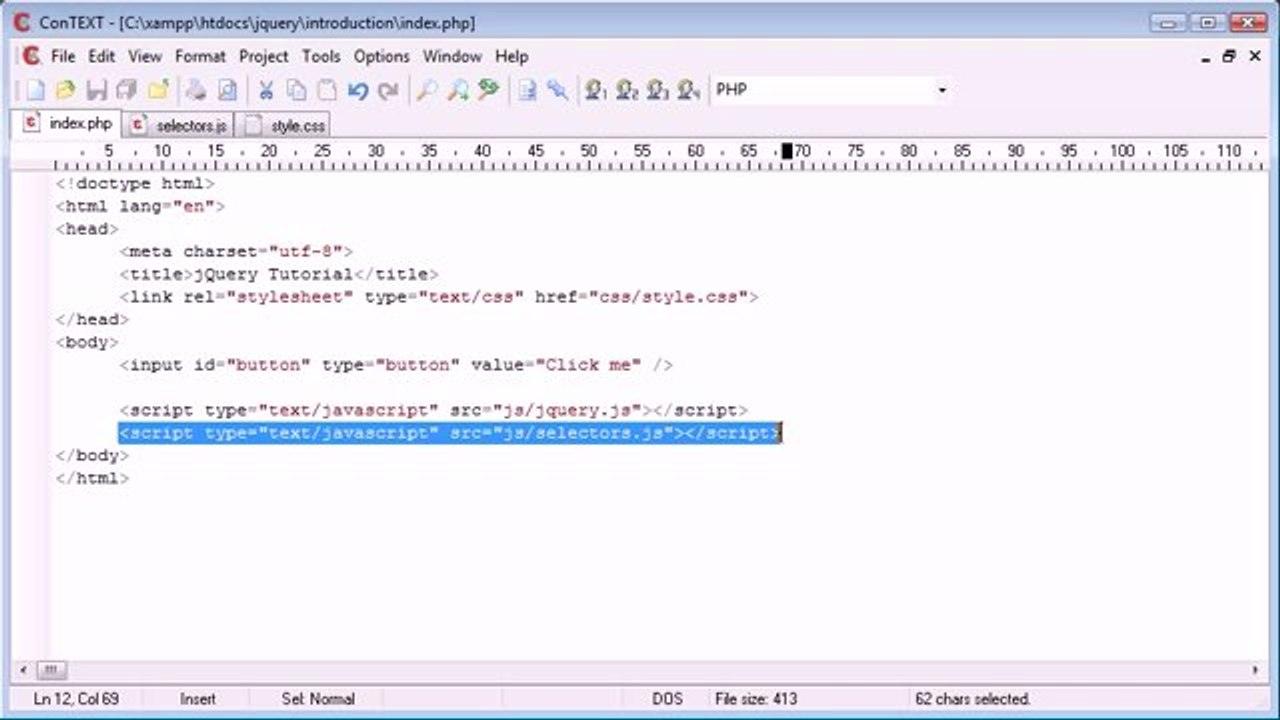Click the link rel="stylesheet" line

click(439, 297)
